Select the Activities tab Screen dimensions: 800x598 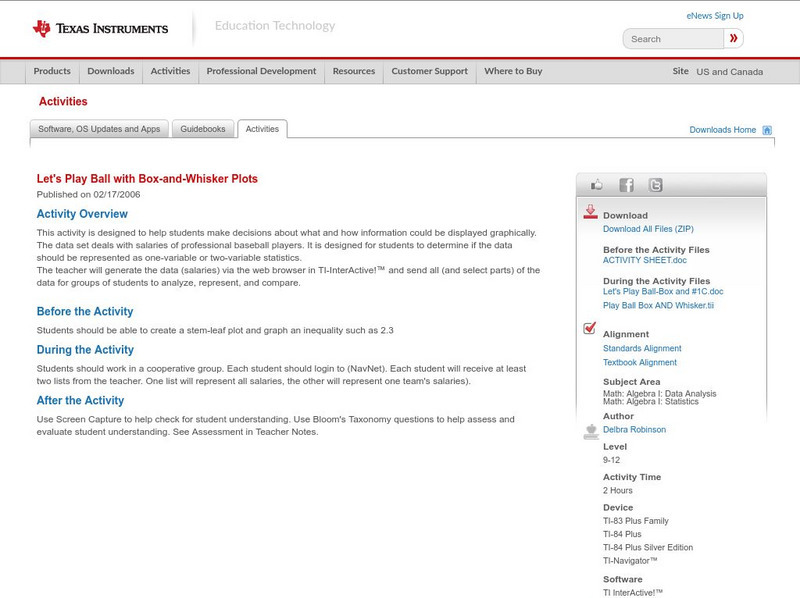[262, 129]
